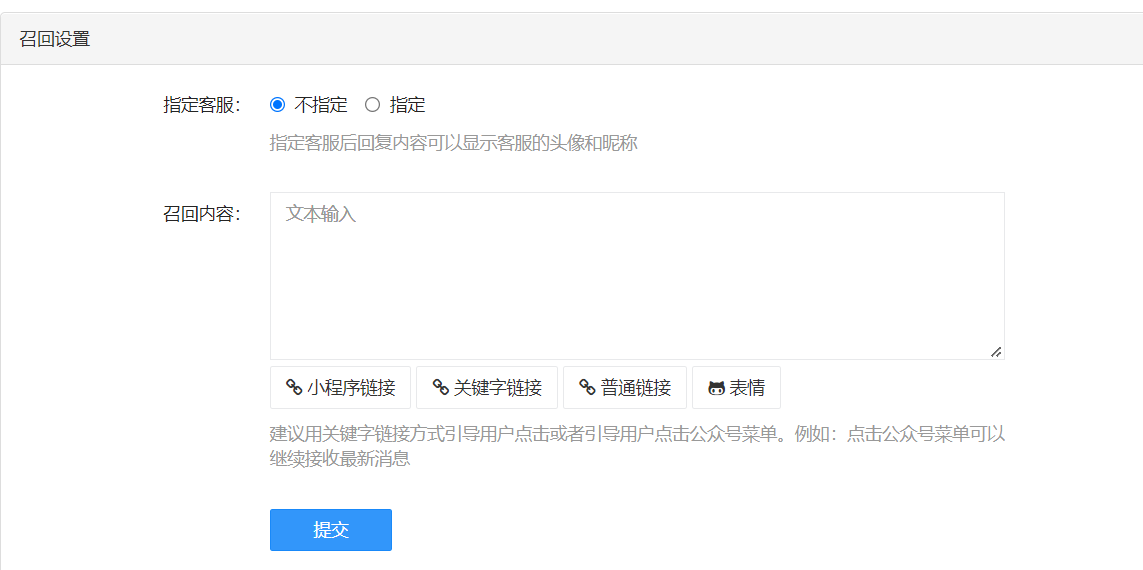
Task: Click the hint text about 头像和昵称
Action: tap(453, 143)
